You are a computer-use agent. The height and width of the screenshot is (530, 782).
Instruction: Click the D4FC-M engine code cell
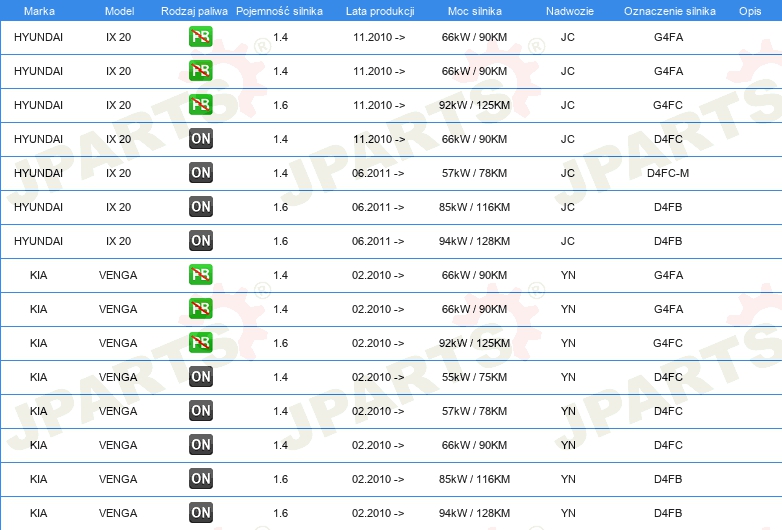(x=668, y=173)
